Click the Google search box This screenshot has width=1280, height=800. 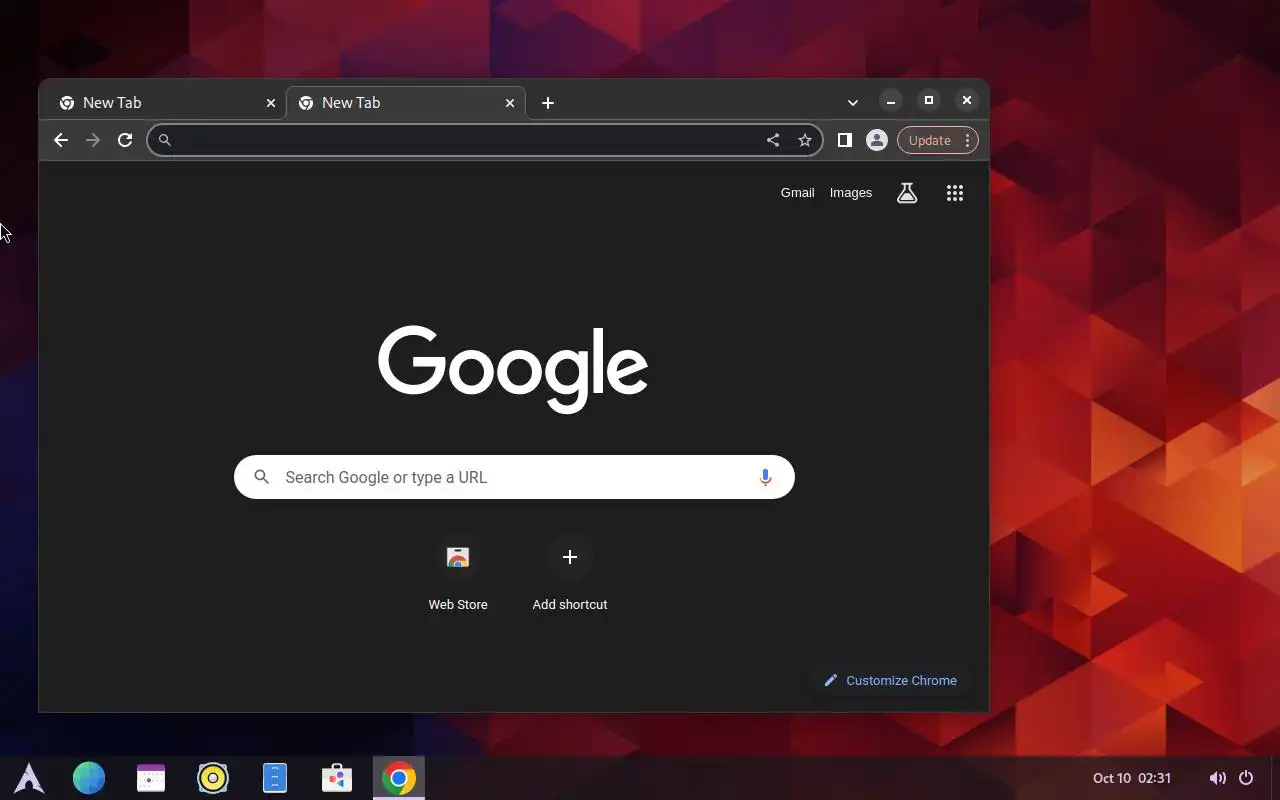tap(514, 477)
